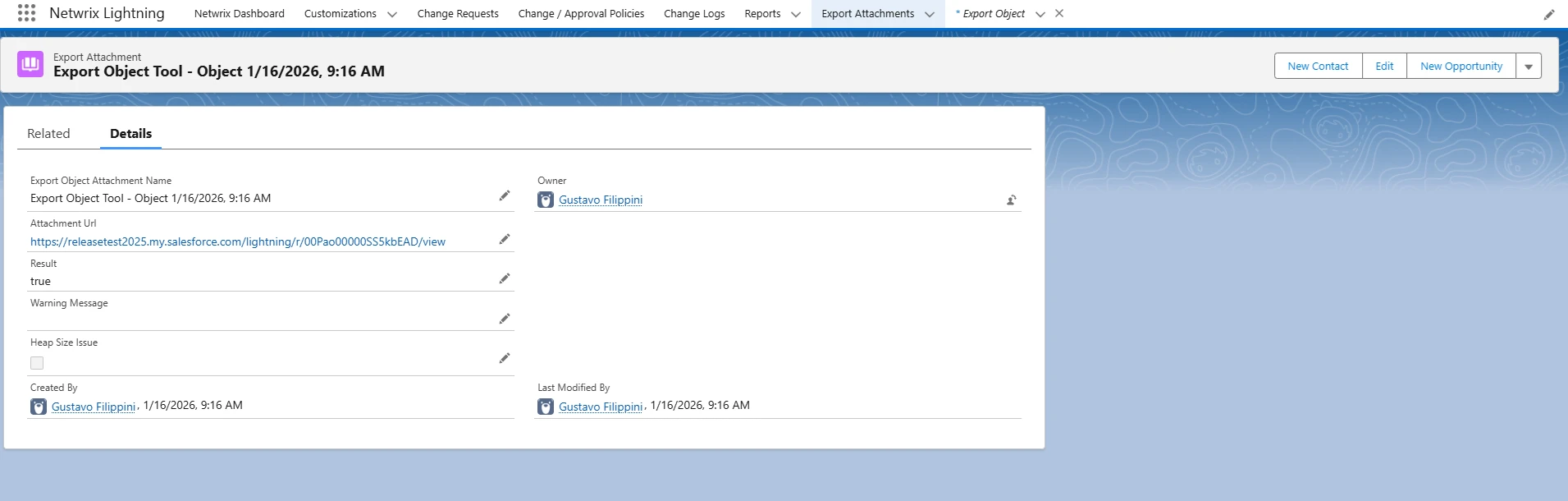Edit Heap Size Issue pencil icon
Image resolution: width=1568 pixels, height=501 pixels.
[505, 358]
